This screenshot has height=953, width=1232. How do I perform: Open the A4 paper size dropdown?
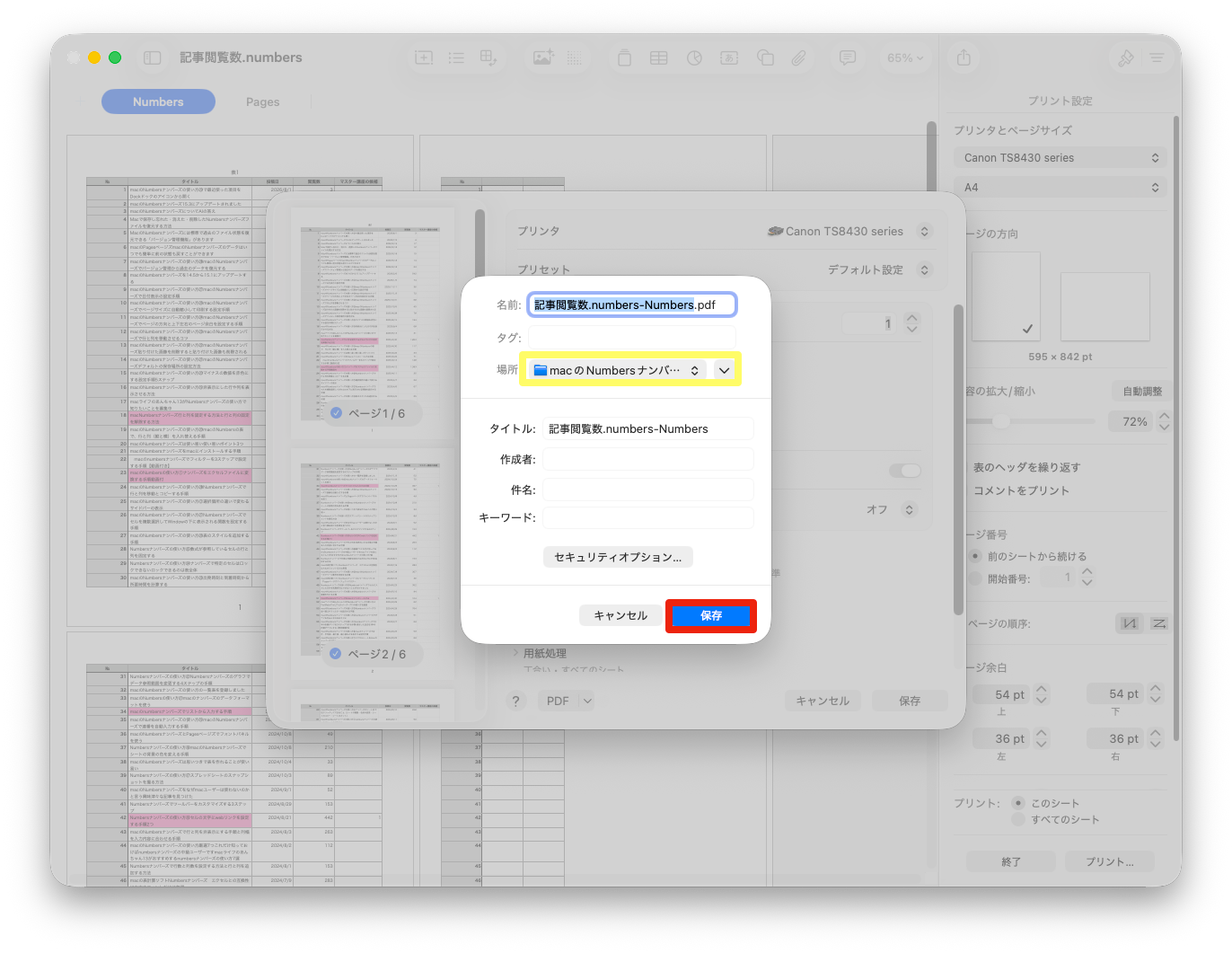[1060, 188]
